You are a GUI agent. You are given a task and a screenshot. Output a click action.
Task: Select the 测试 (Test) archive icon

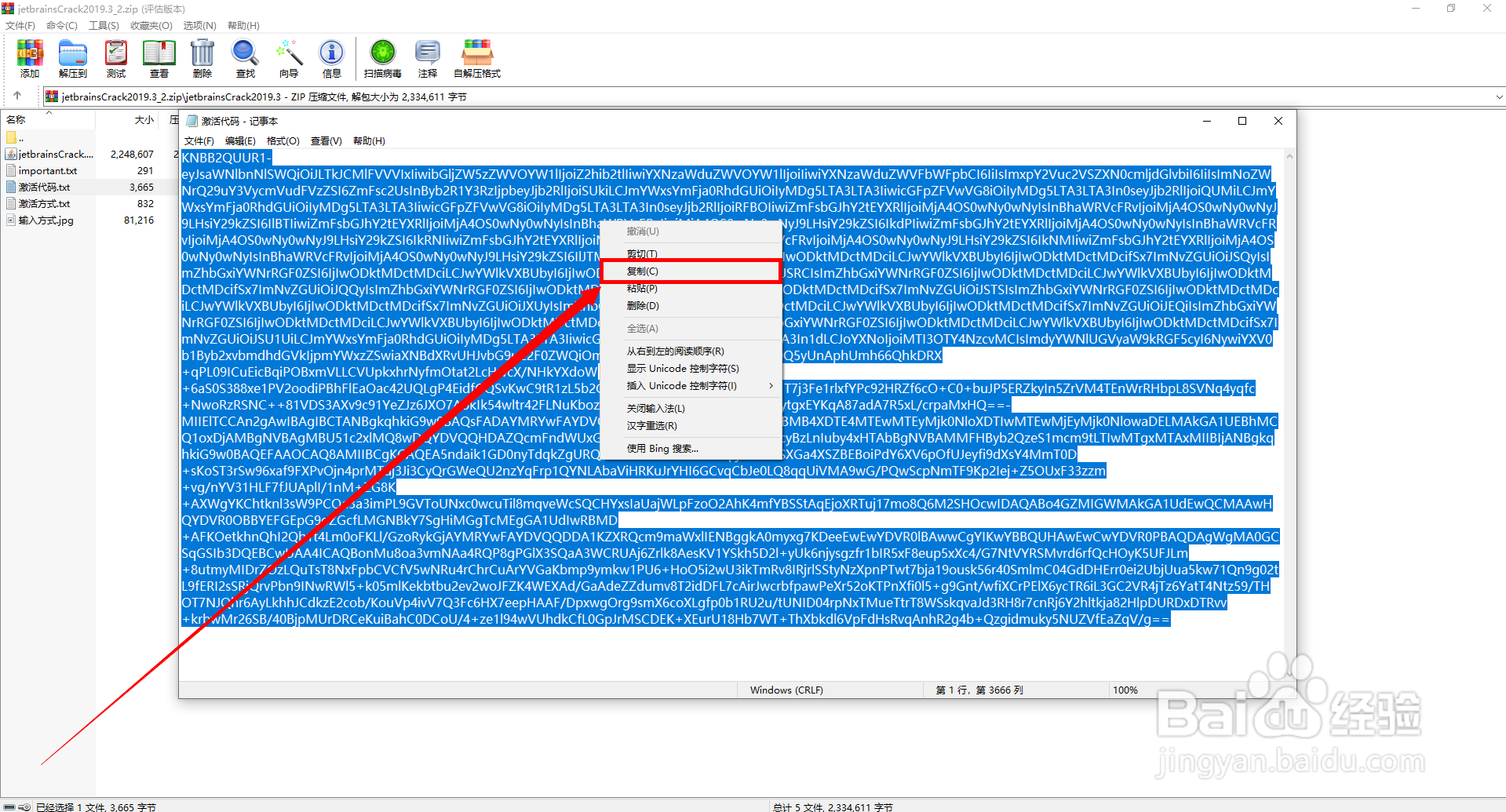pos(115,57)
